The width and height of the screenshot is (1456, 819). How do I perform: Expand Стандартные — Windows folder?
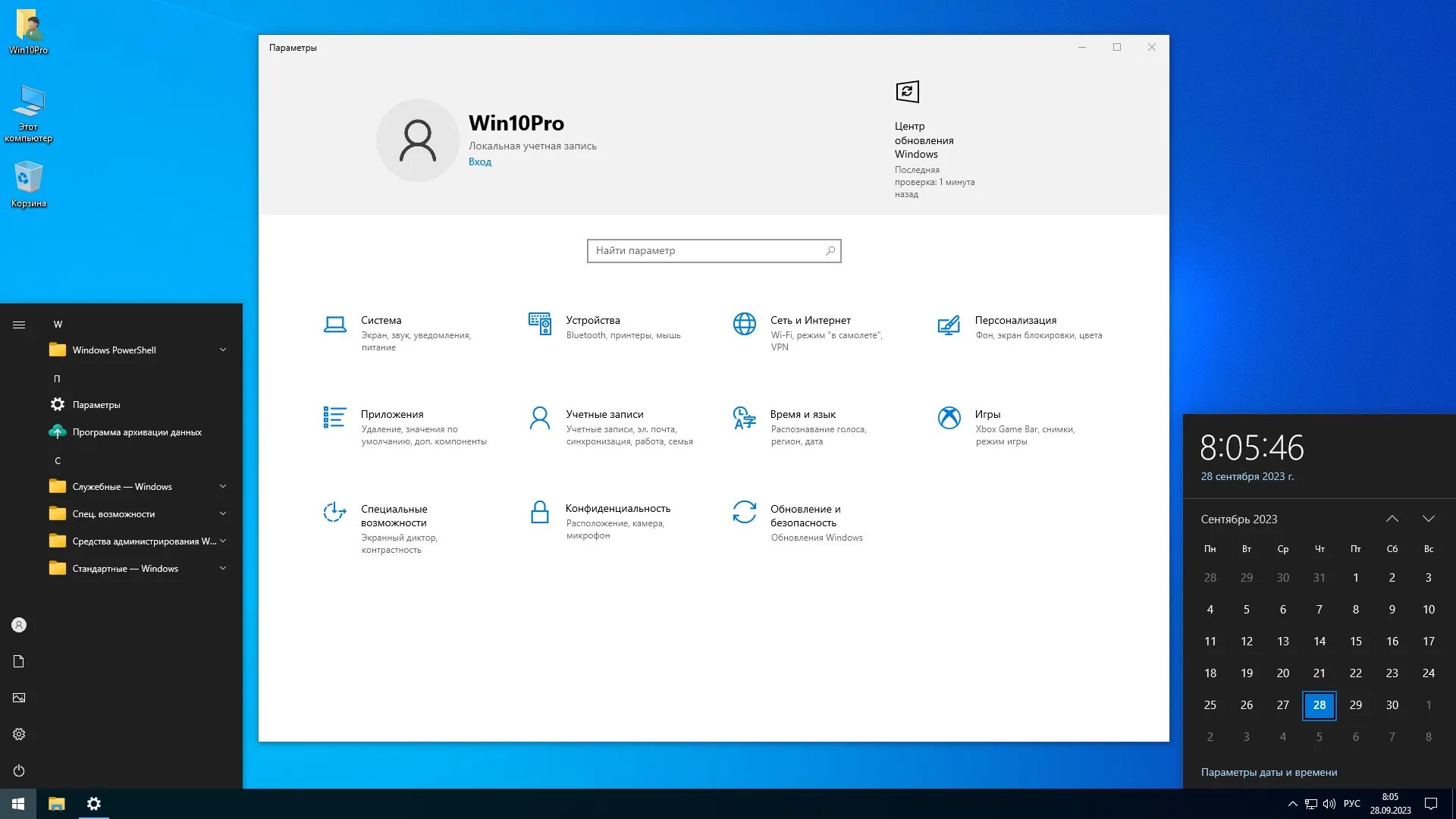coord(223,569)
